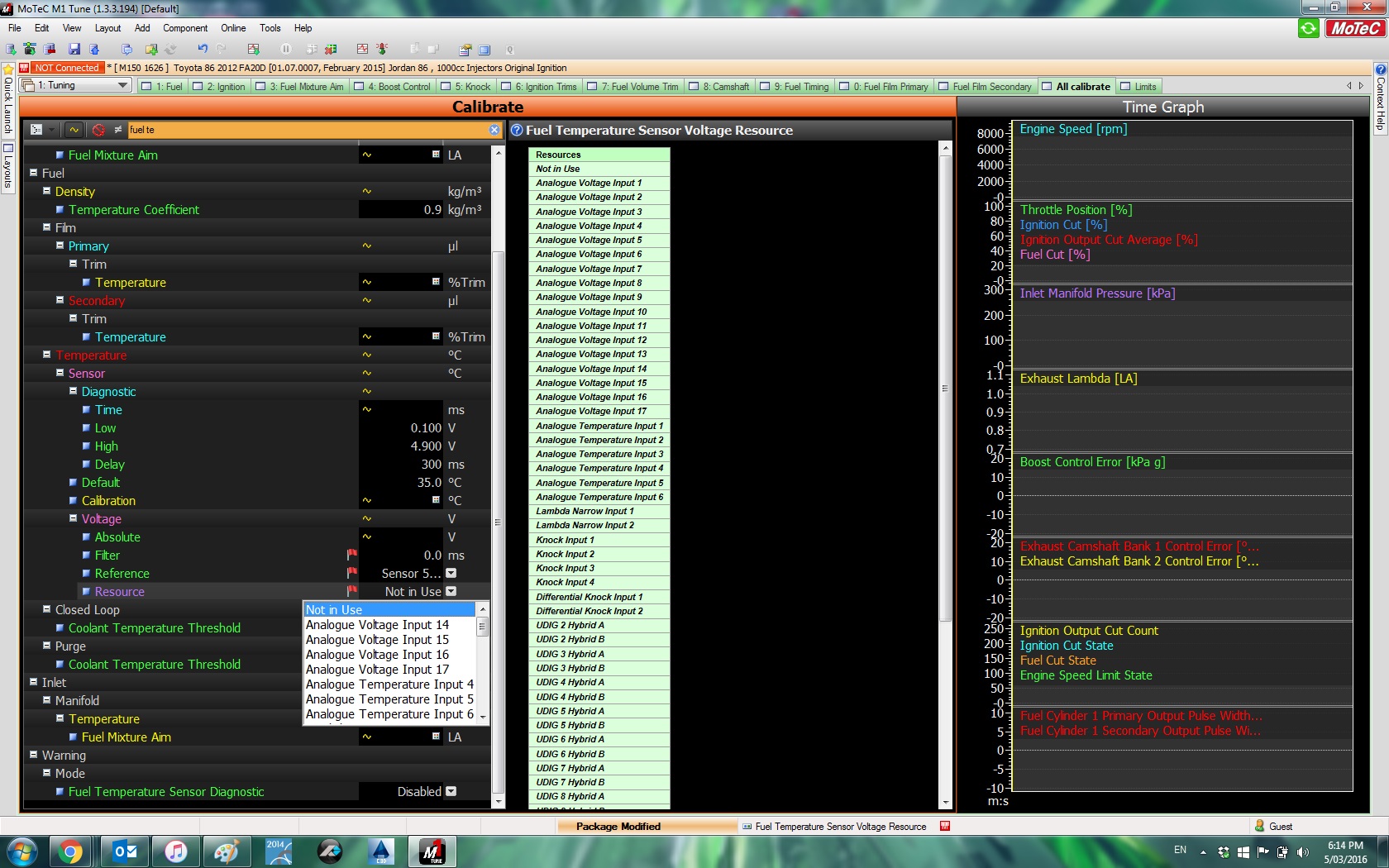Click the MoTeC logo button

click(x=1354, y=28)
